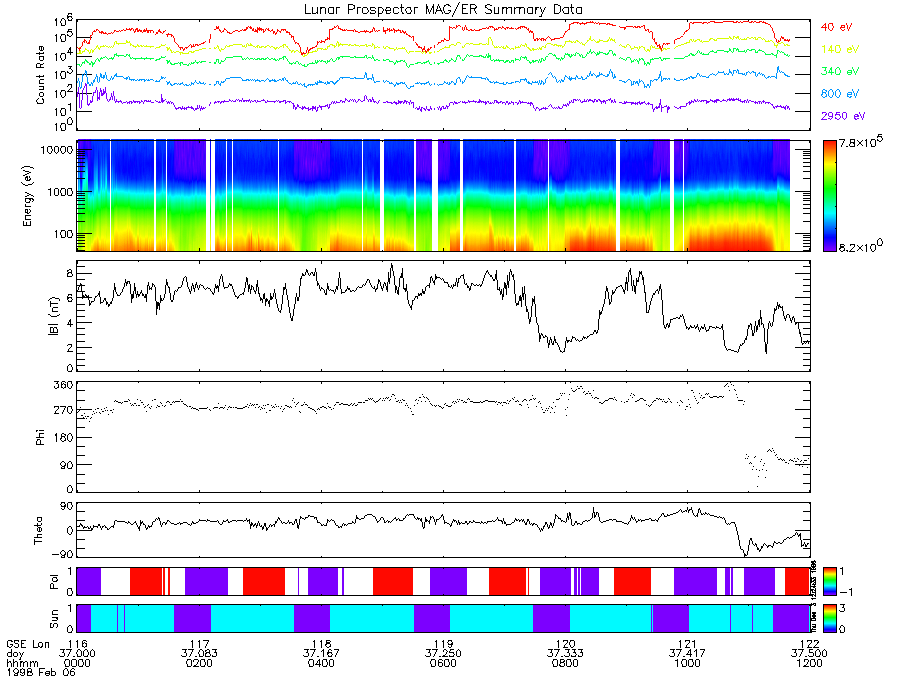The height and width of the screenshot is (700, 900).
Task: Click the '0800' time tick label
Action: [565, 663]
